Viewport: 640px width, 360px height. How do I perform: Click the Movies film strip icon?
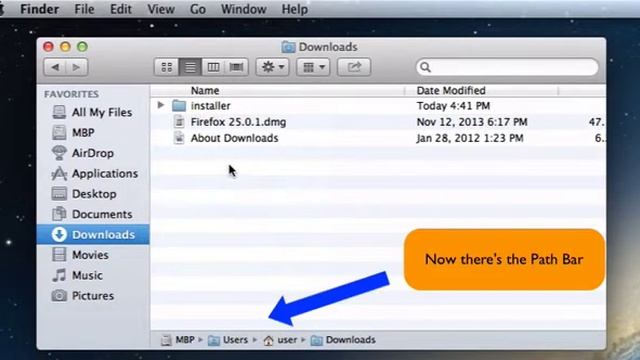coord(59,255)
